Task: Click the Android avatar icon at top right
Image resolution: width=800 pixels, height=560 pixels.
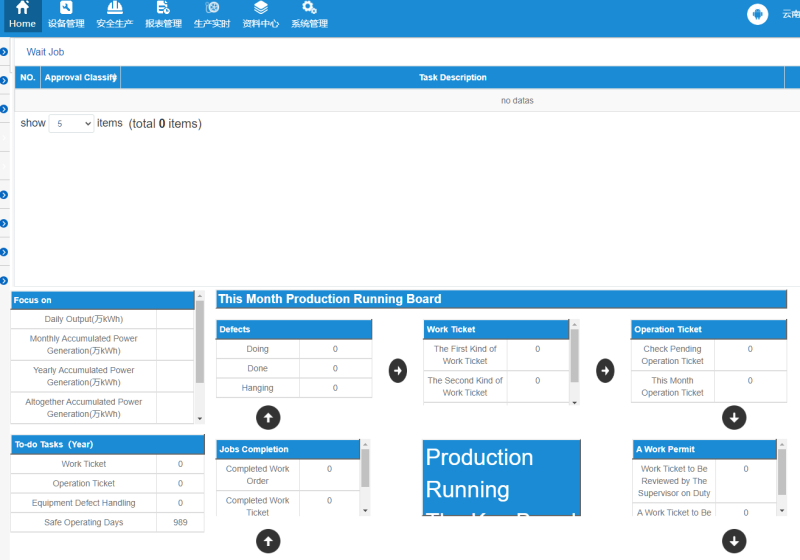Action: point(757,14)
